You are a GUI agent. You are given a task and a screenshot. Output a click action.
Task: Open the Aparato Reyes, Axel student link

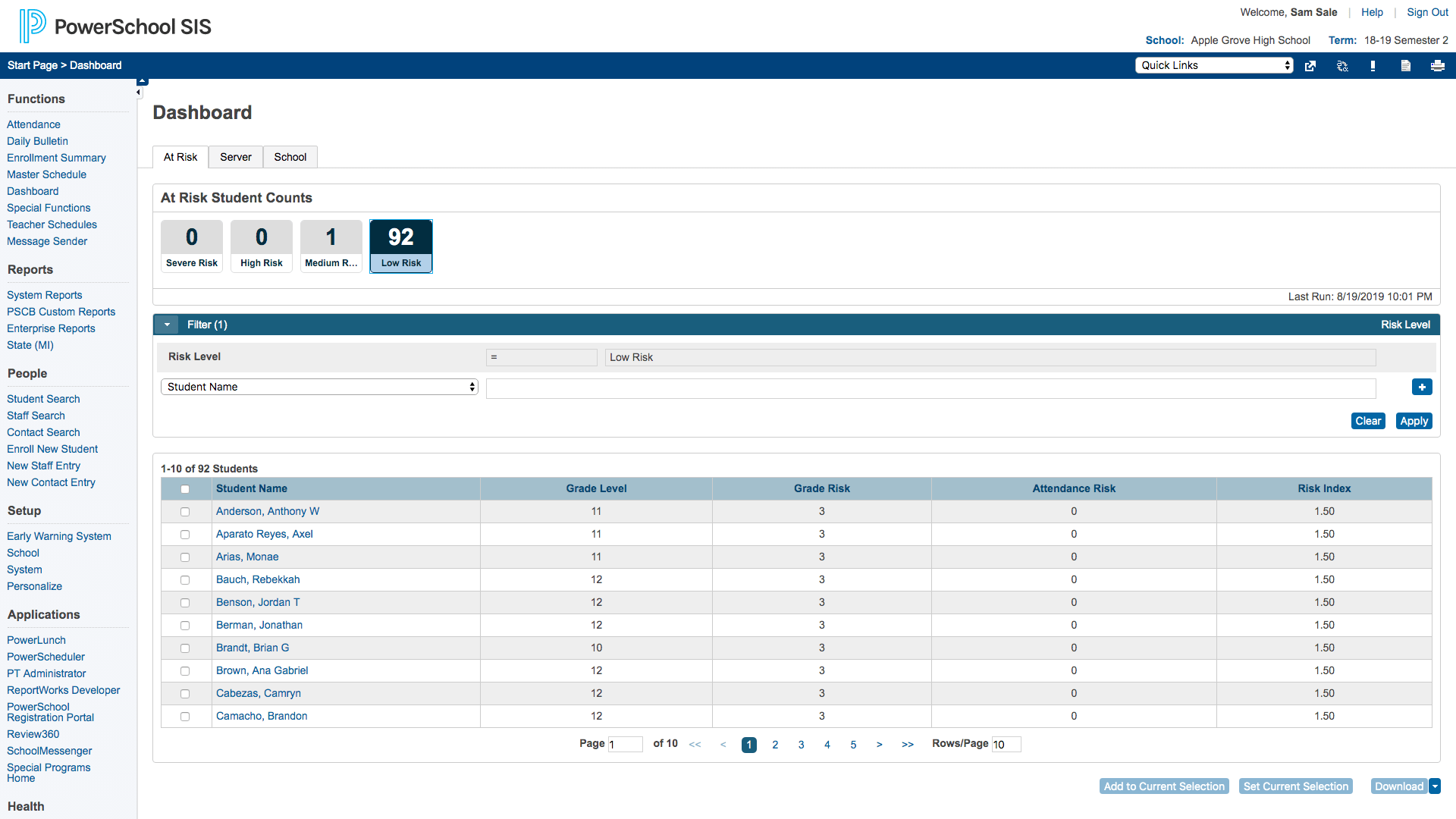point(264,534)
